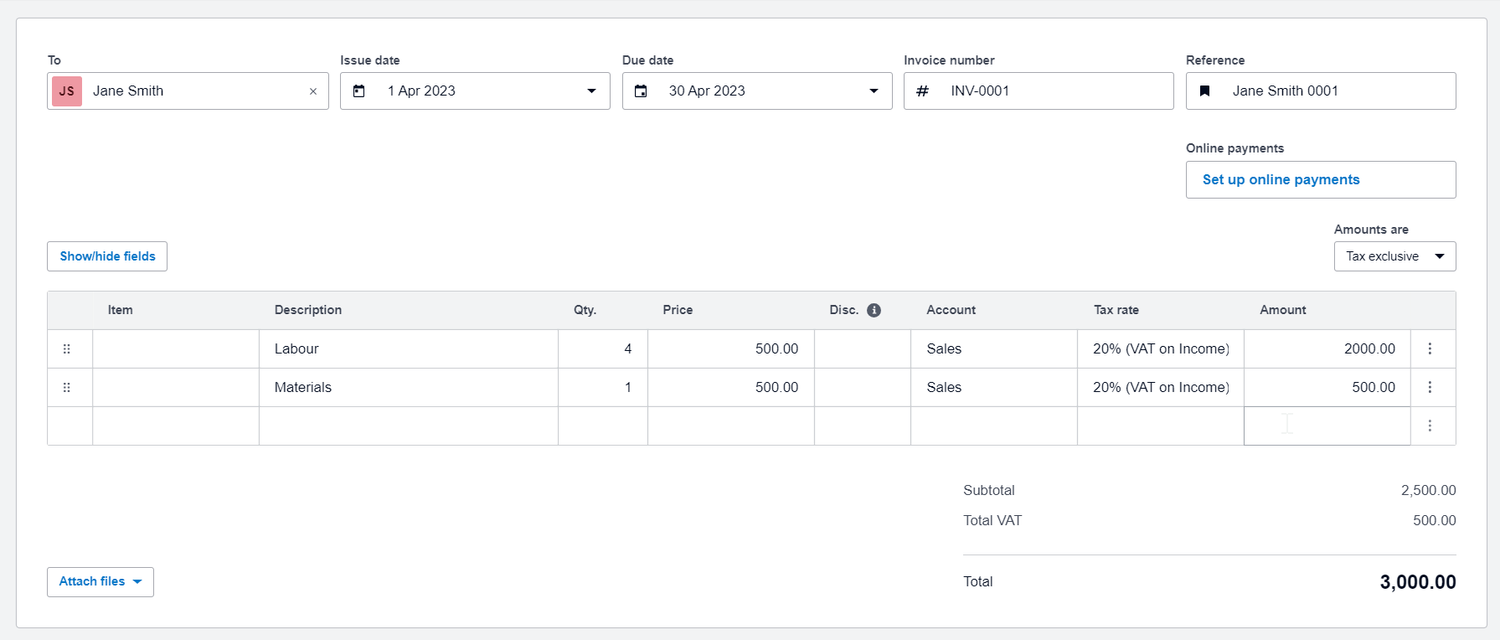Click the JS contact avatar badge
The height and width of the screenshot is (640, 1500).
(x=67, y=91)
